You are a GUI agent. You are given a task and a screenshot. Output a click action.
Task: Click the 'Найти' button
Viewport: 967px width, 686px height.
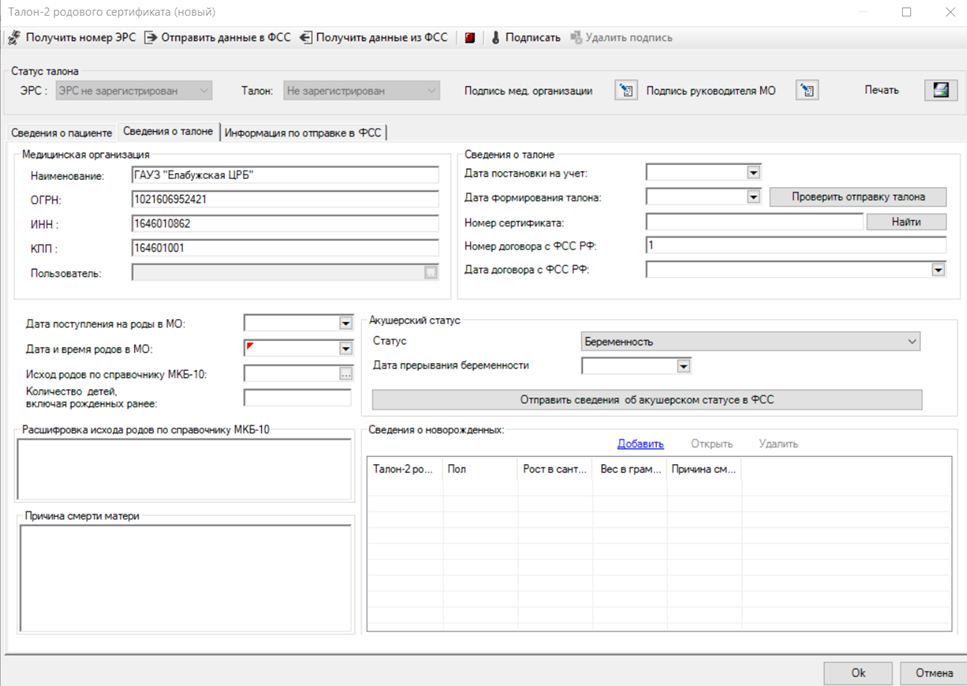tap(906, 221)
